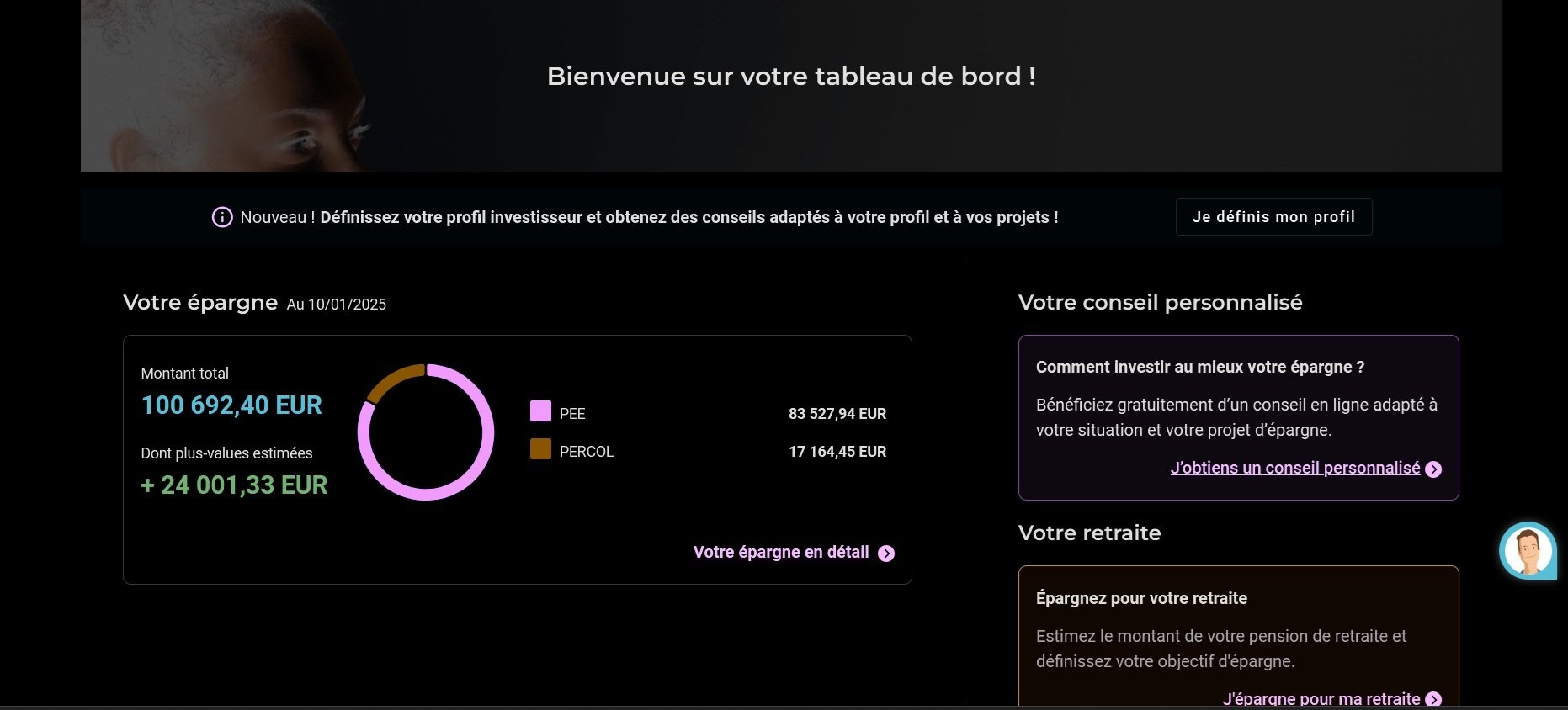This screenshot has height=710, width=1568.
Task: Click the savings donut chart
Action: [426, 432]
